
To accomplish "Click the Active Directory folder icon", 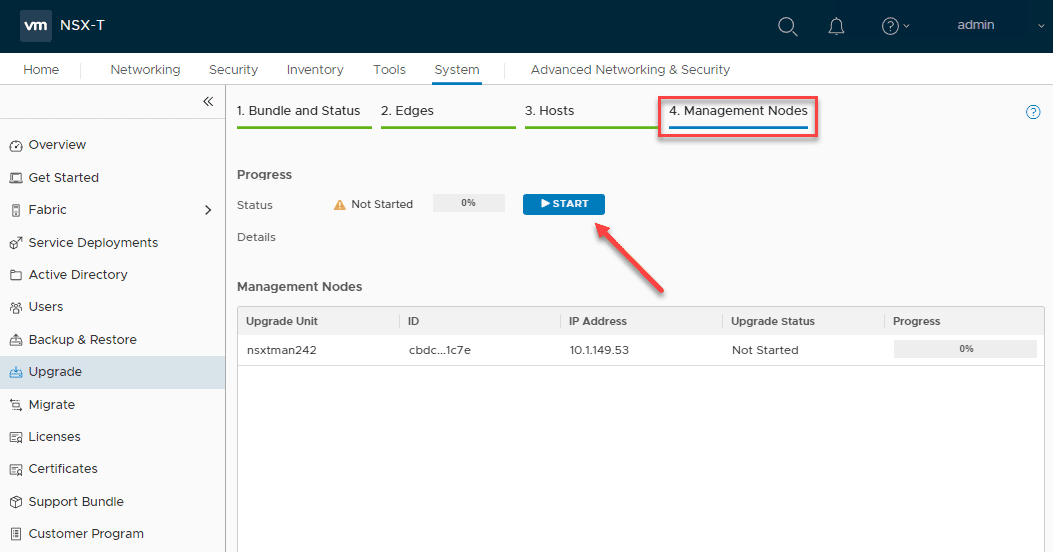I will [15, 275].
